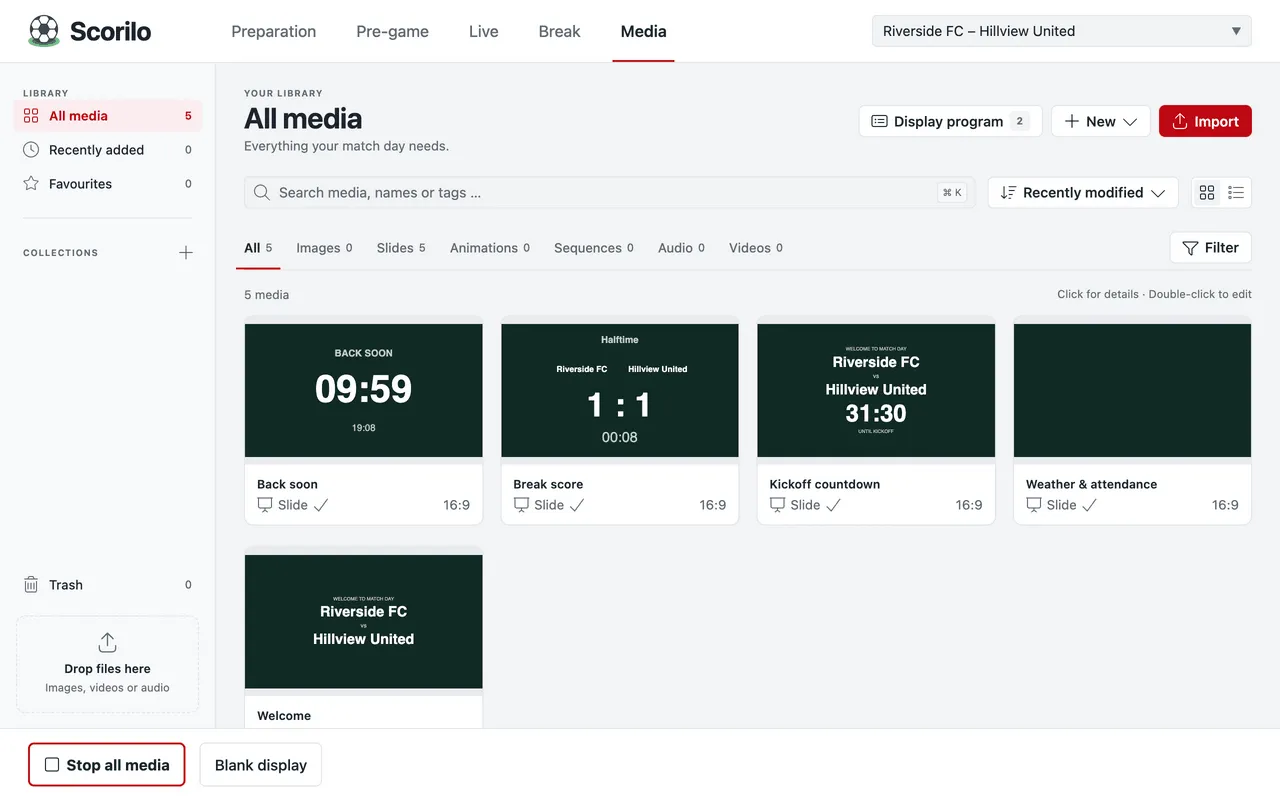
Task: Select the Break score slide thumbnail
Action: [x=620, y=390]
